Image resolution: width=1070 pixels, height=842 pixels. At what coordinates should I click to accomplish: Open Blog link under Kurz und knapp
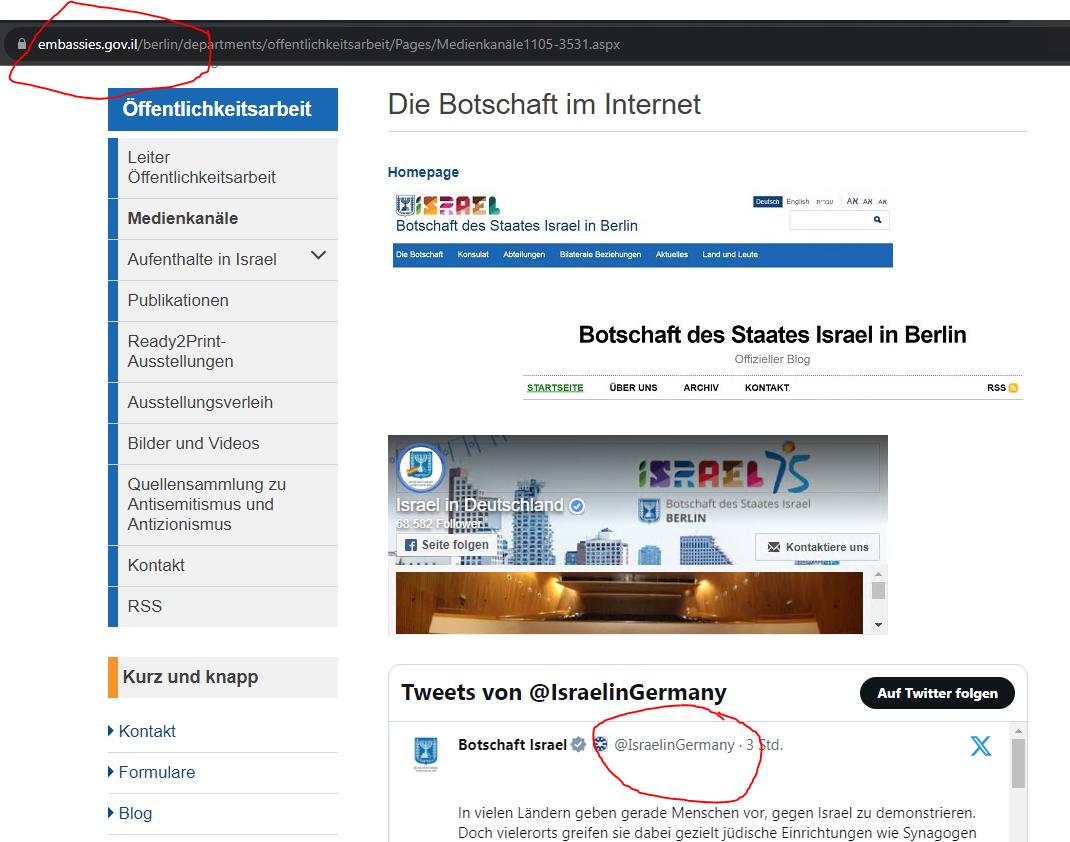tap(135, 813)
